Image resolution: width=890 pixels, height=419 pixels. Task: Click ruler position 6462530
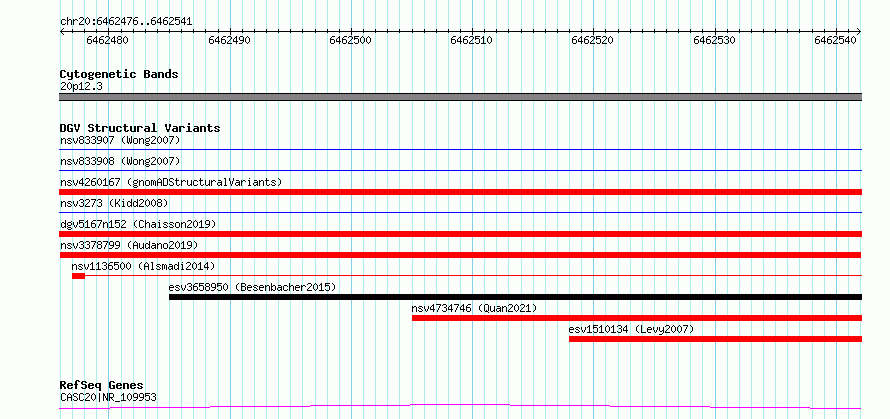(x=714, y=40)
